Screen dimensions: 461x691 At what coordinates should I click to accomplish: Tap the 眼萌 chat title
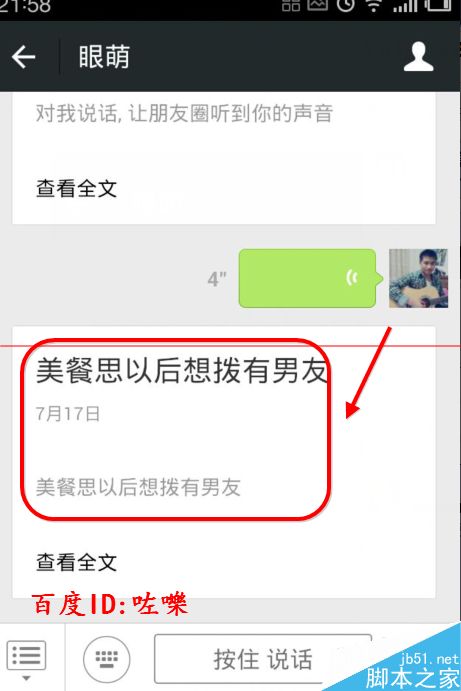[x=104, y=57]
